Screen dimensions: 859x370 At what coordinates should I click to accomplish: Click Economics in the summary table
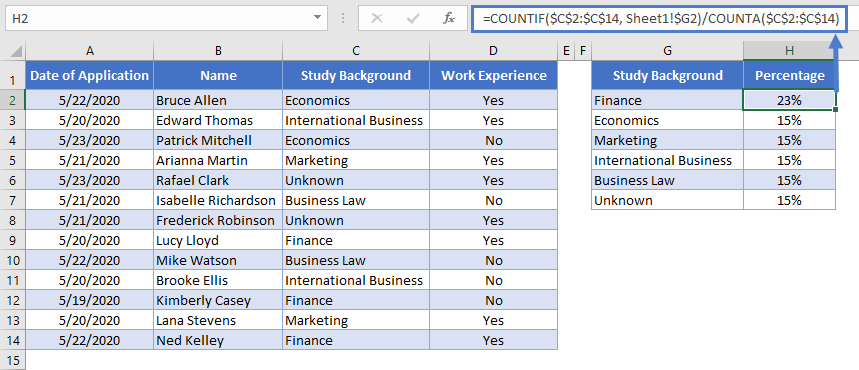coord(667,121)
